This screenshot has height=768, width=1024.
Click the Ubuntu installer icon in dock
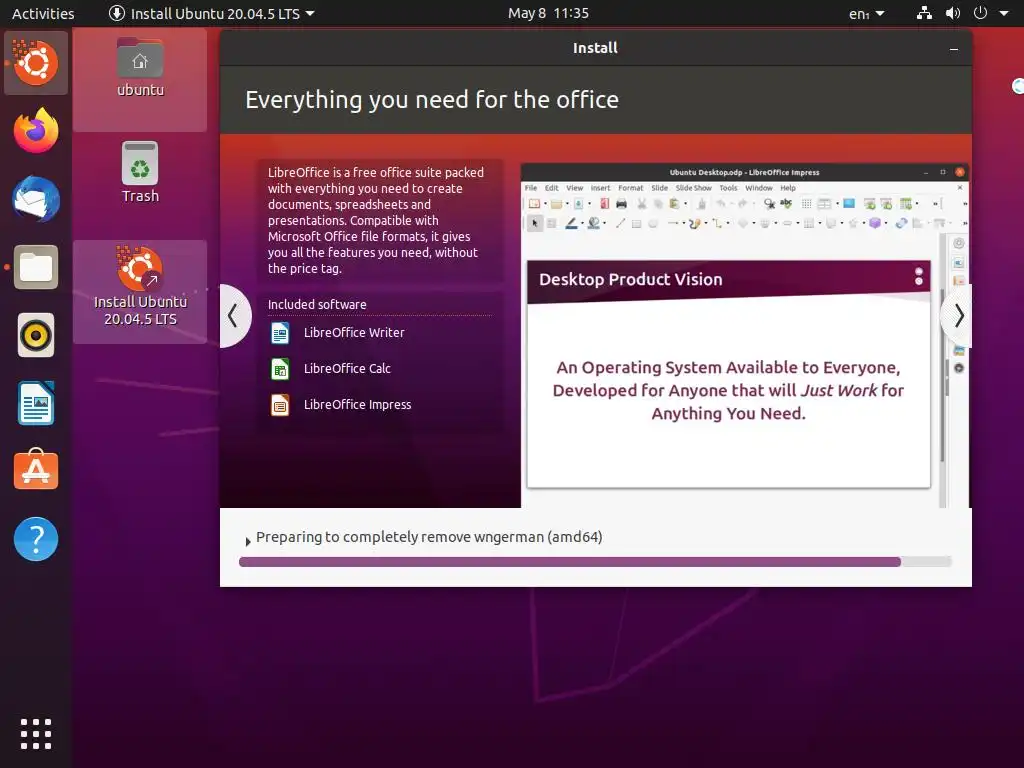(36, 63)
